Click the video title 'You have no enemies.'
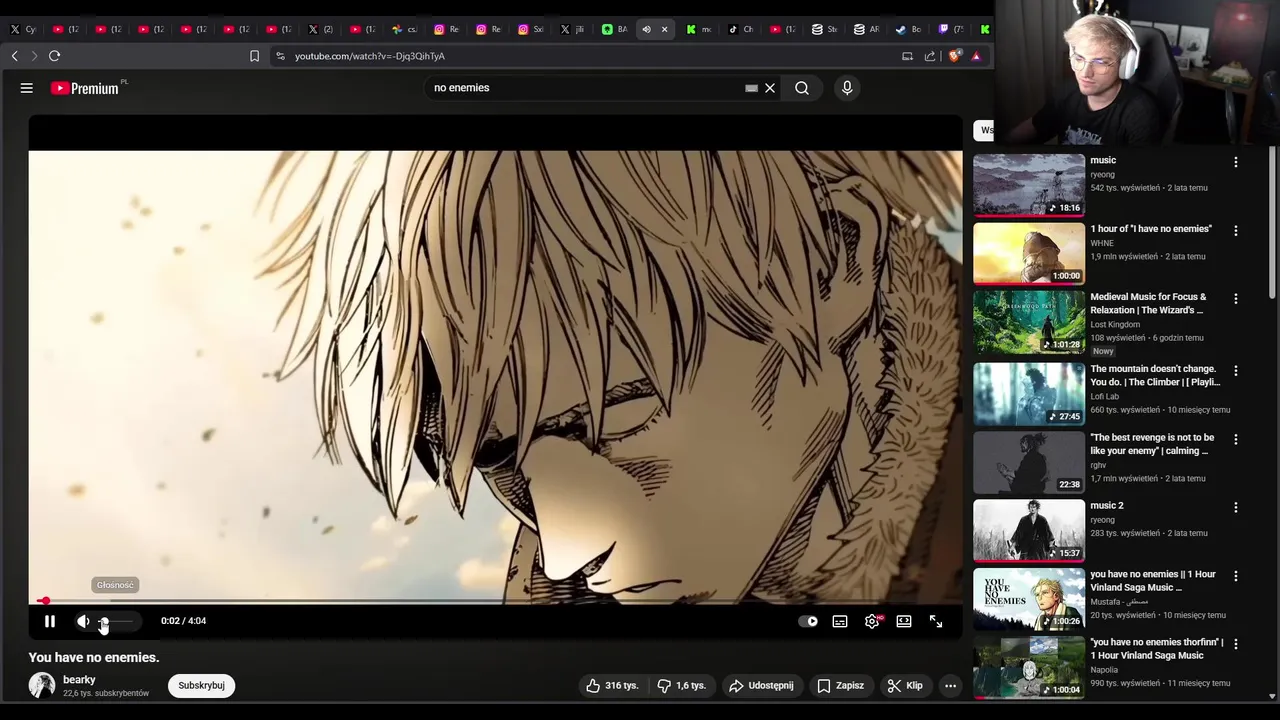 [94, 657]
